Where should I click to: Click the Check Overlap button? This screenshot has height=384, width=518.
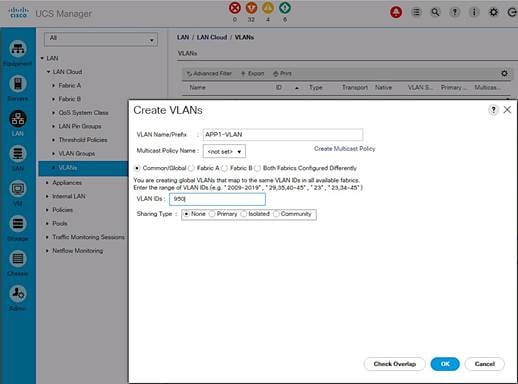[x=394, y=364]
